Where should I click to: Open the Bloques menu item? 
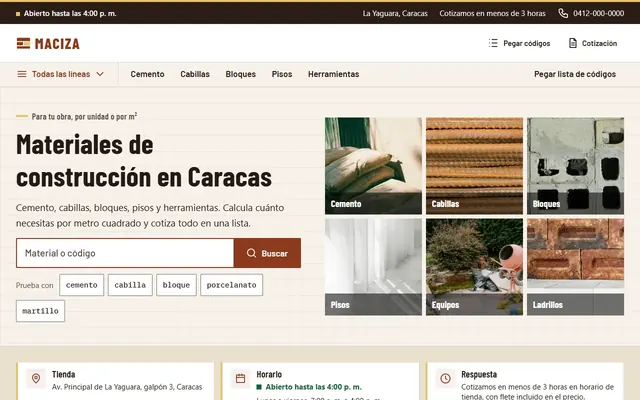(241, 74)
